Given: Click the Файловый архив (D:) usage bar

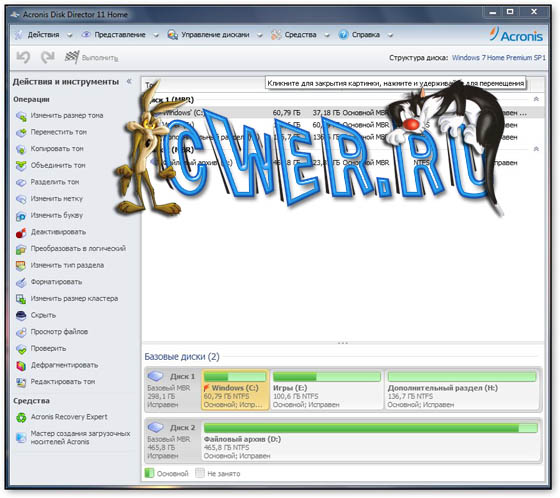Looking at the screenshot, I should click(370, 428).
